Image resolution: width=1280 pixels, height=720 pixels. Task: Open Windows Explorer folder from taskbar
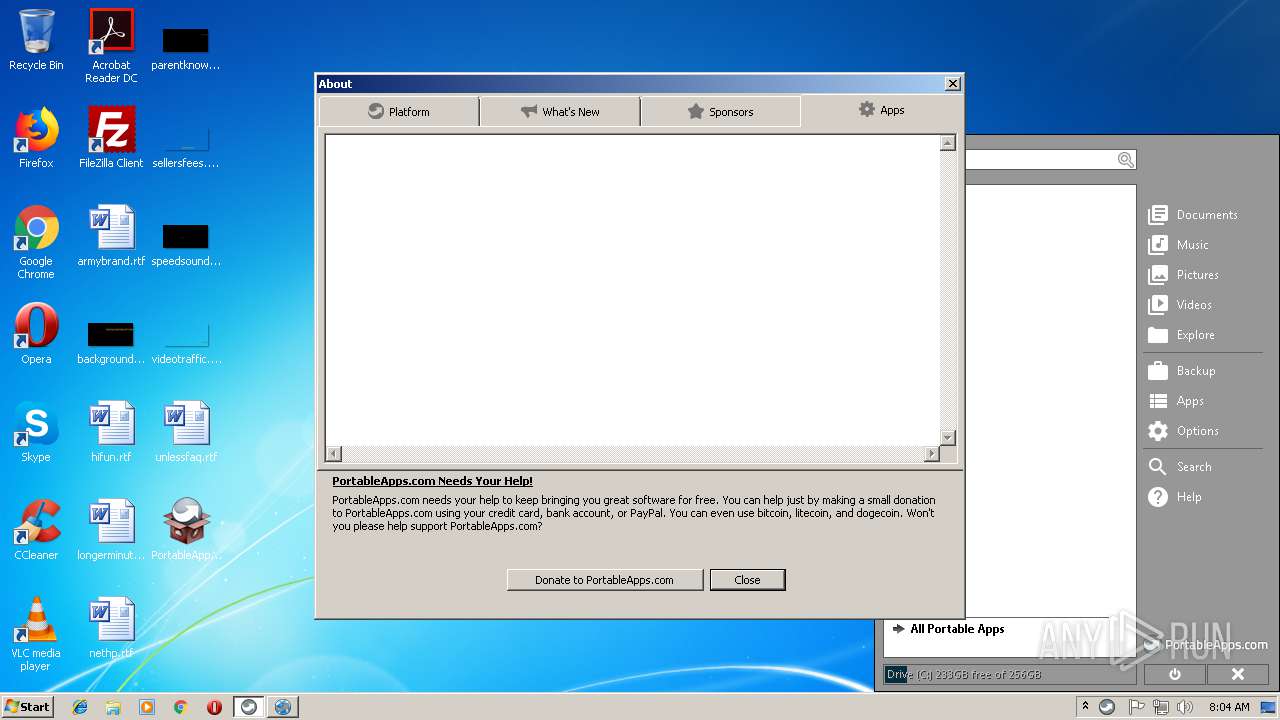coord(113,707)
